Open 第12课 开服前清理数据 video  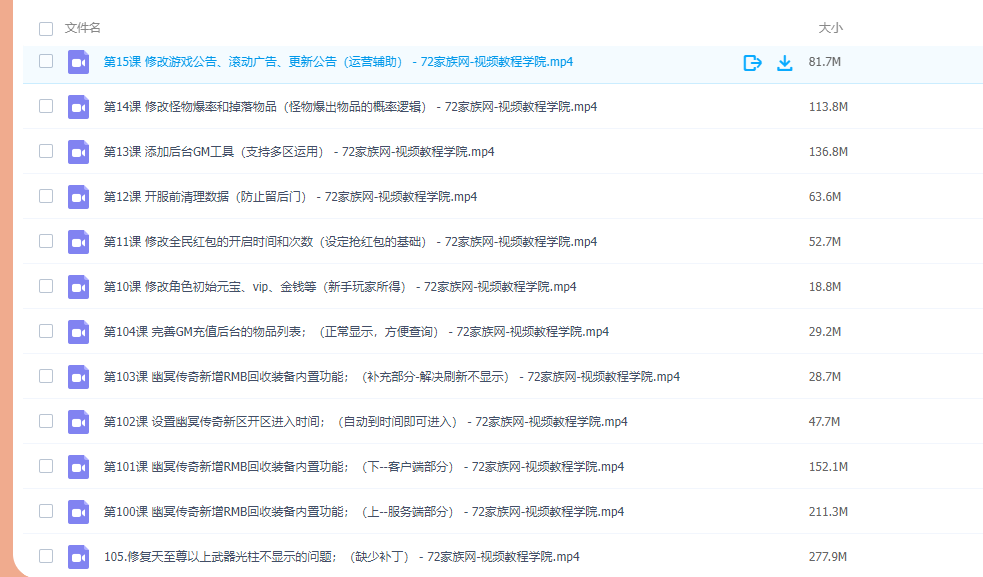click(x=290, y=197)
